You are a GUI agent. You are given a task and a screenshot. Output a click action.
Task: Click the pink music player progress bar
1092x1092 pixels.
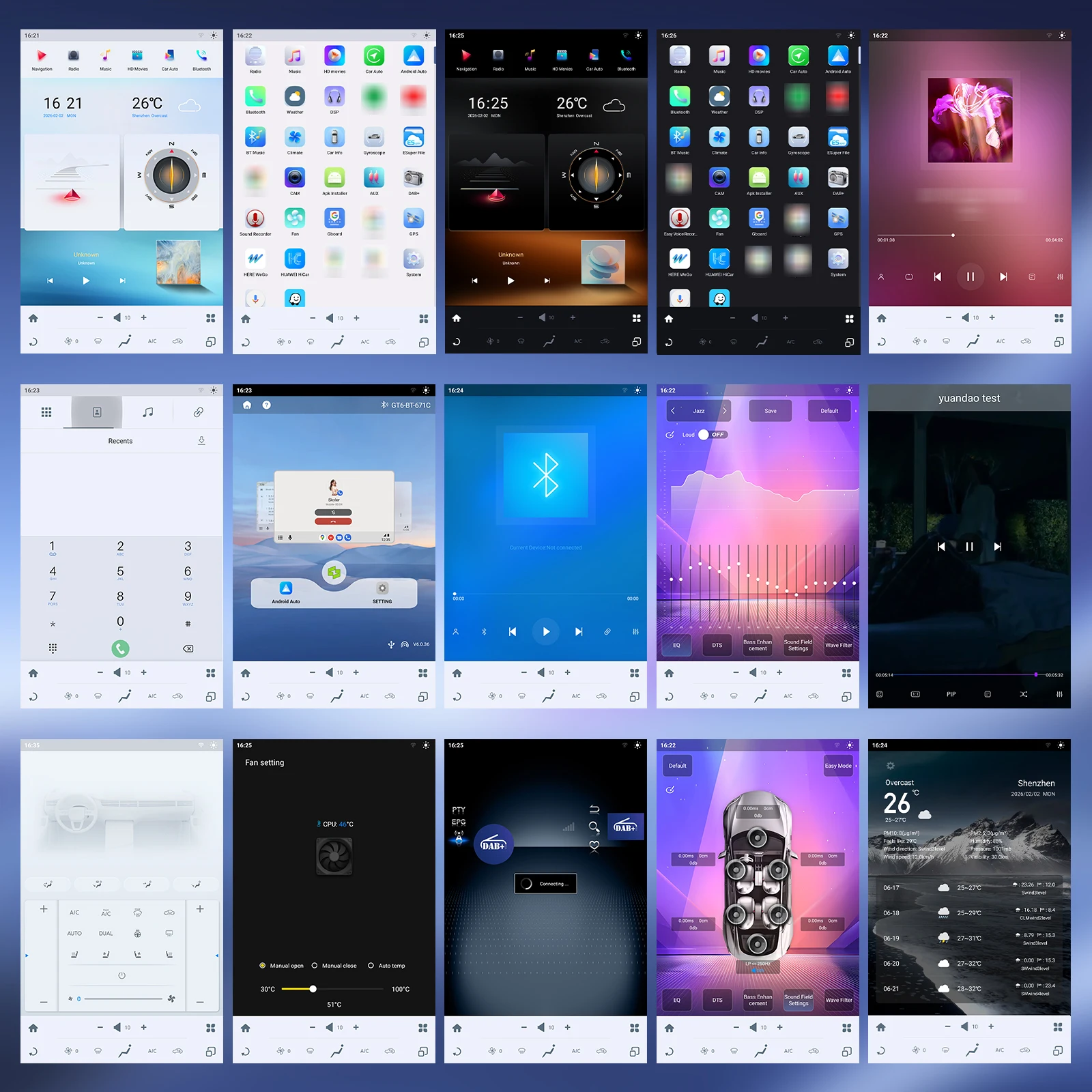[x=970, y=235]
